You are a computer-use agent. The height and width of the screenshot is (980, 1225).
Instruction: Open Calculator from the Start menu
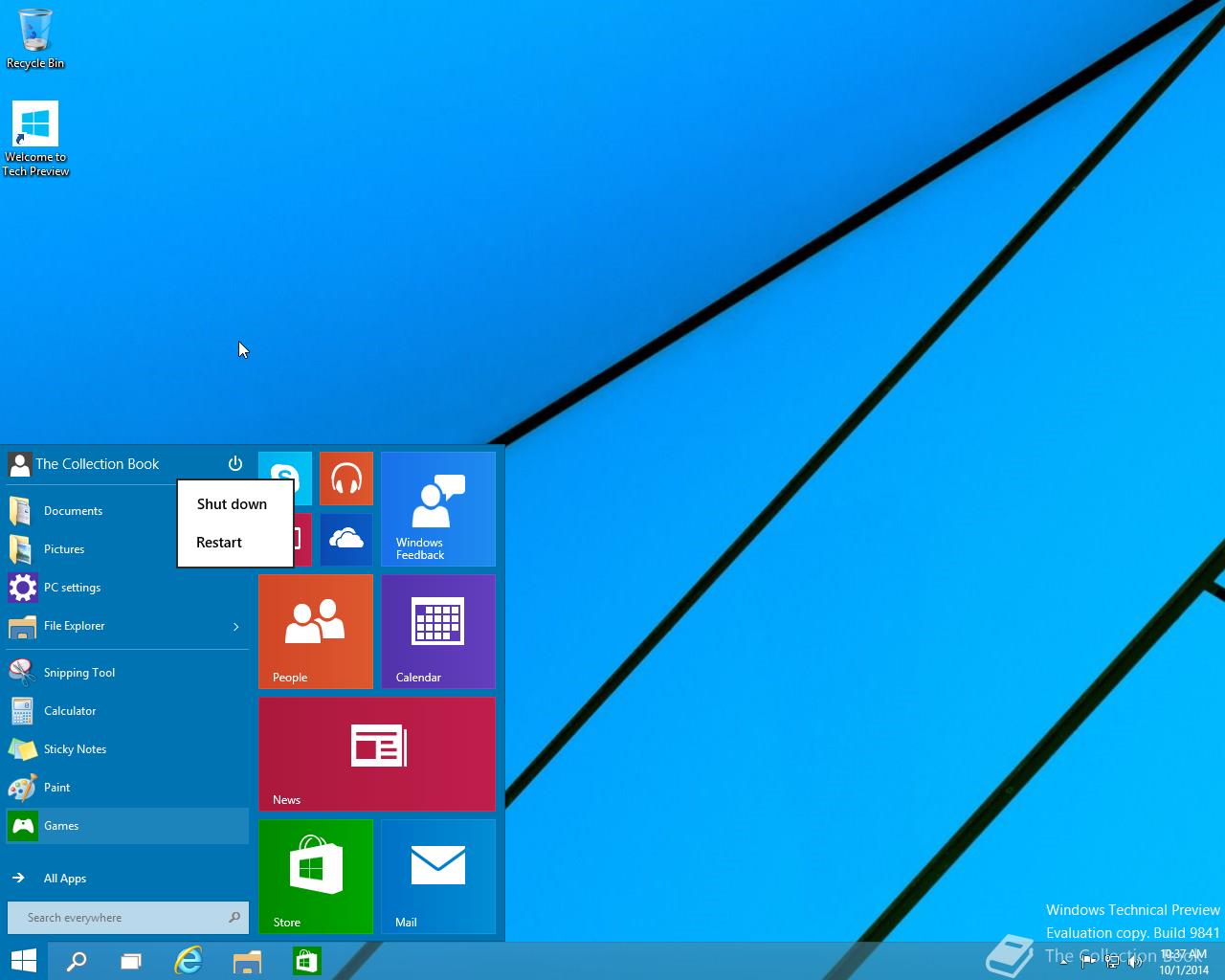[x=127, y=711]
